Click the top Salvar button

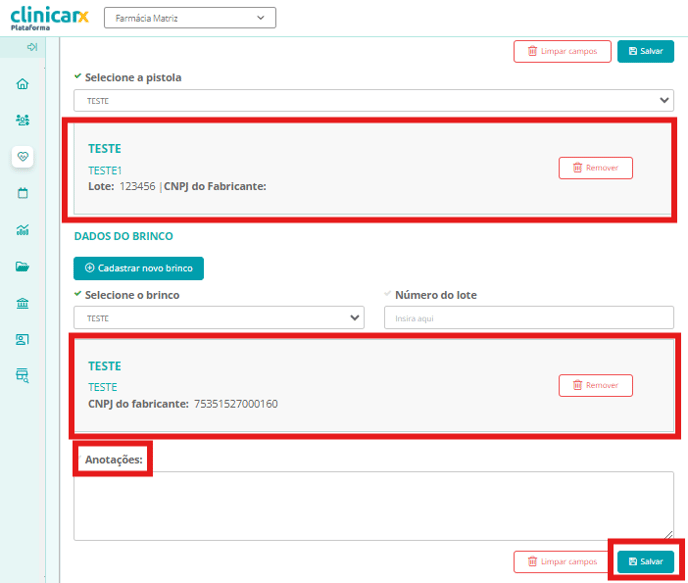coord(645,51)
